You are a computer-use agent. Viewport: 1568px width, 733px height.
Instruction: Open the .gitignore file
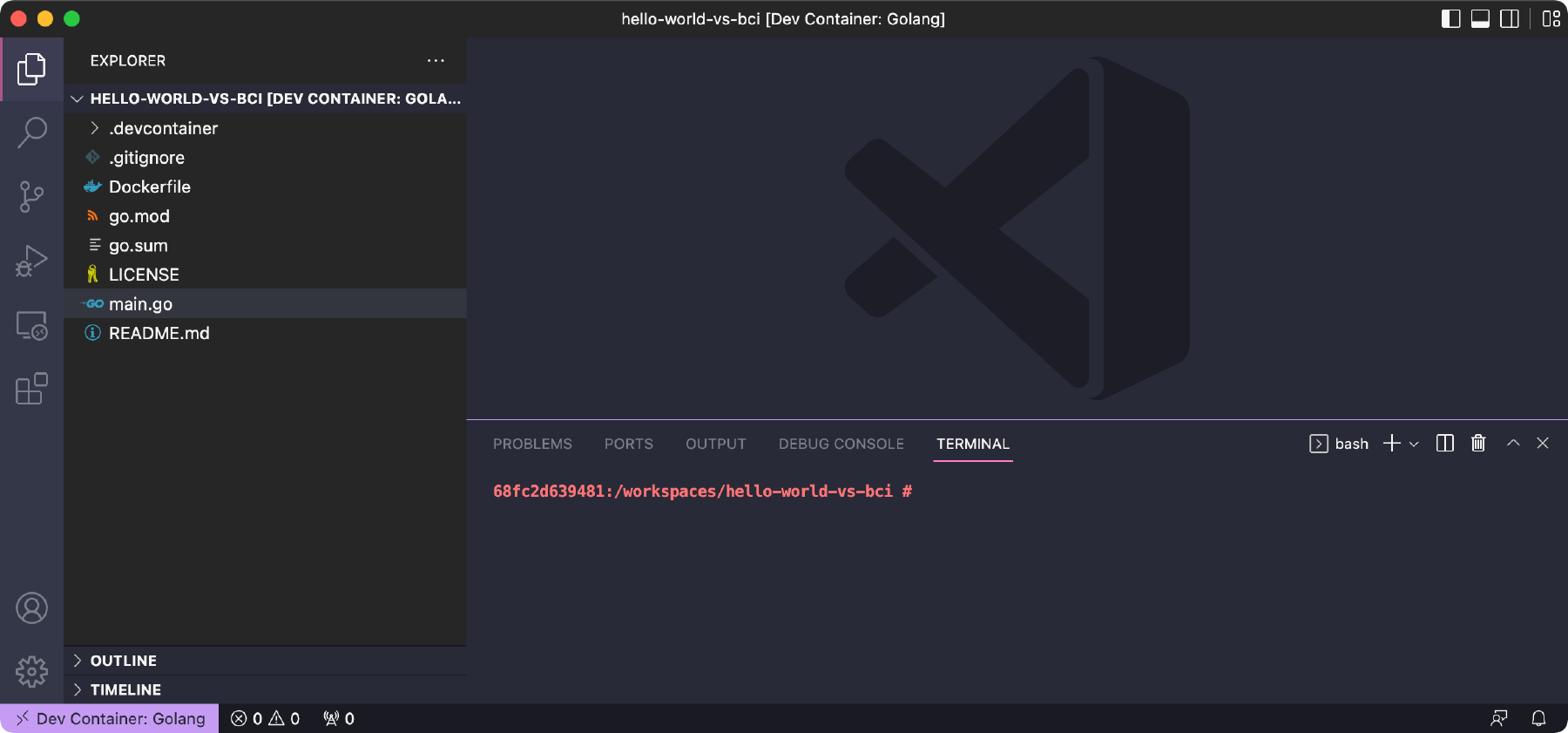[266, 158]
